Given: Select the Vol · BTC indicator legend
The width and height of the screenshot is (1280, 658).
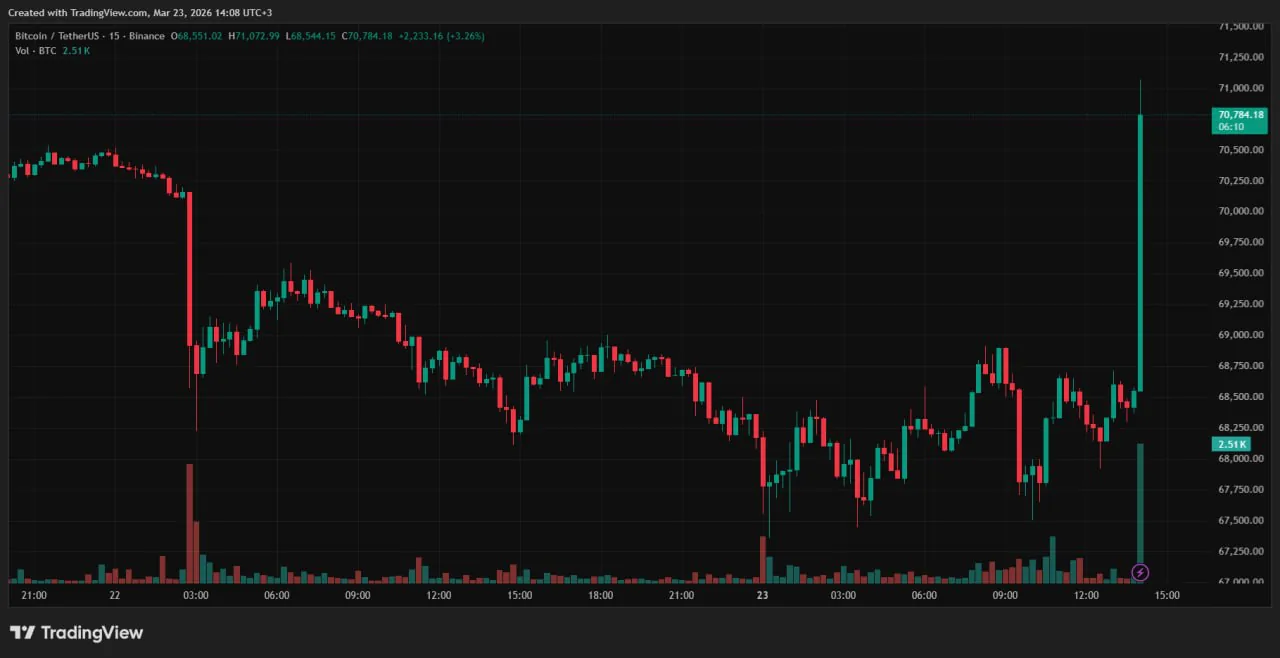Looking at the screenshot, I should click(x=36, y=50).
